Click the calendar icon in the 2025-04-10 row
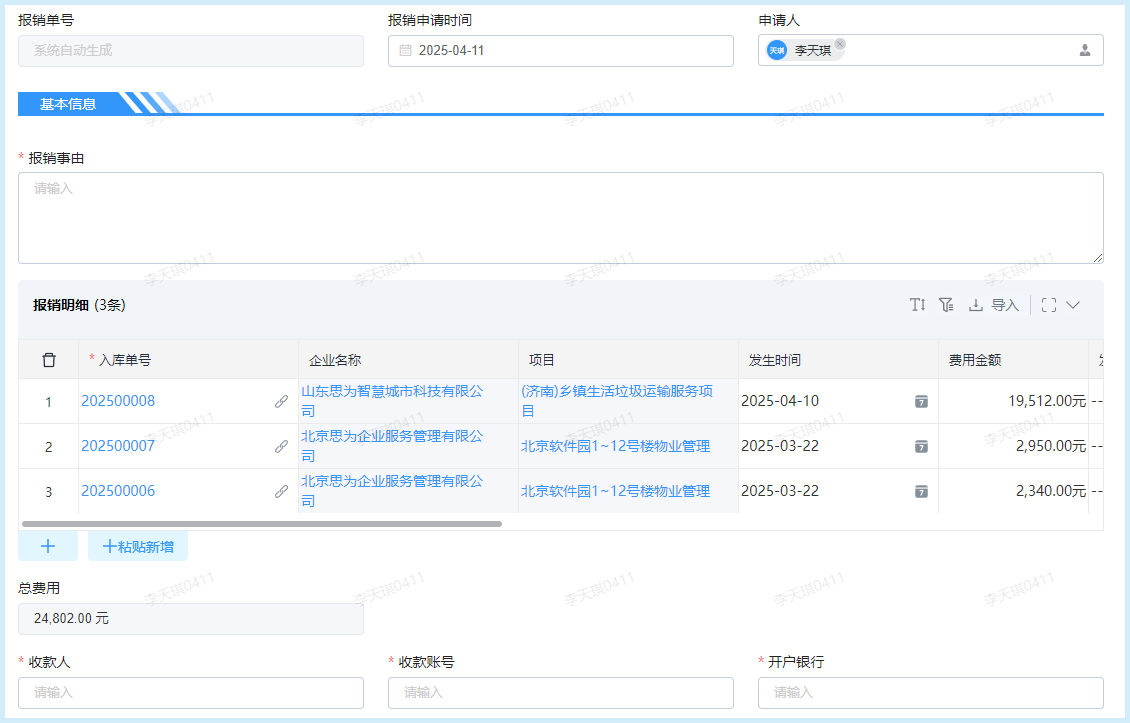The image size is (1130, 723). click(920, 401)
